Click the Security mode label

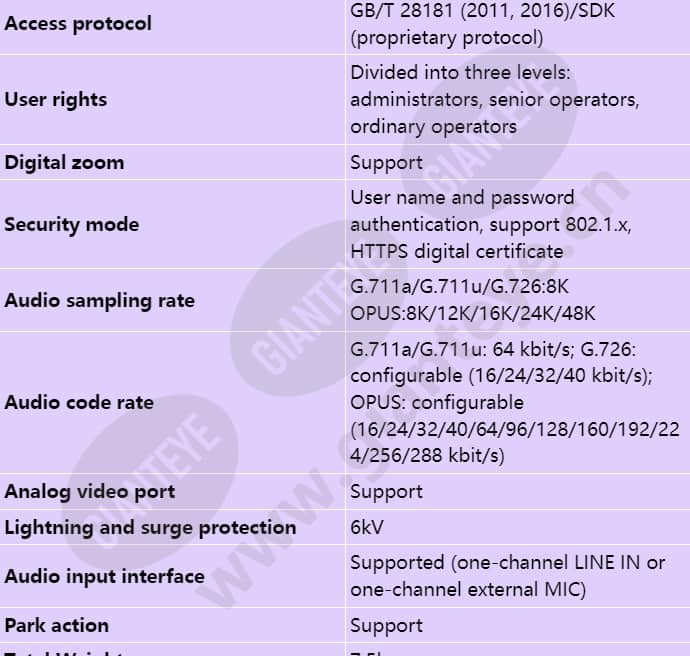[72, 225]
